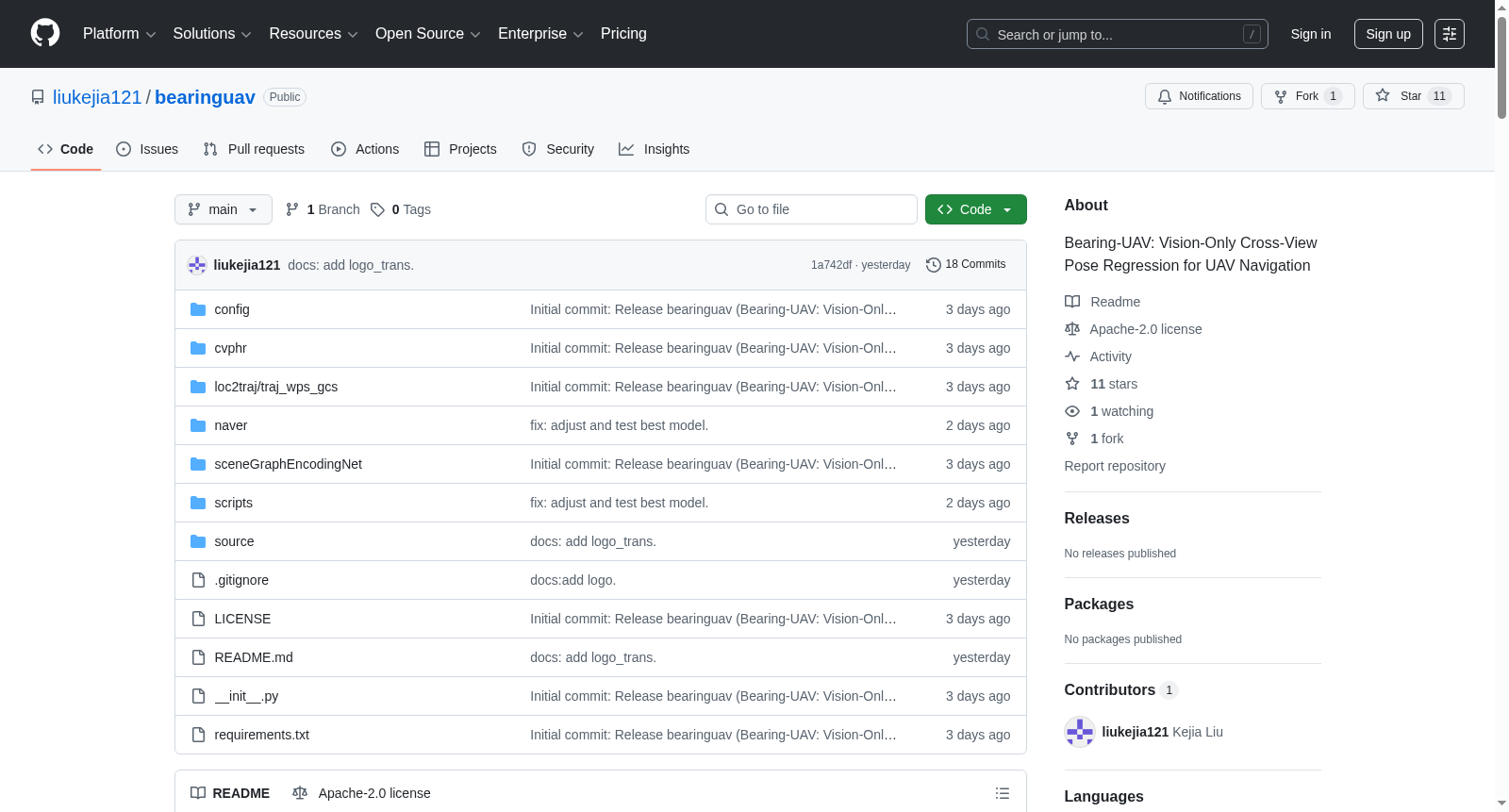Click the cvphr folder icon
The width and height of the screenshot is (1509, 812).
click(198, 348)
